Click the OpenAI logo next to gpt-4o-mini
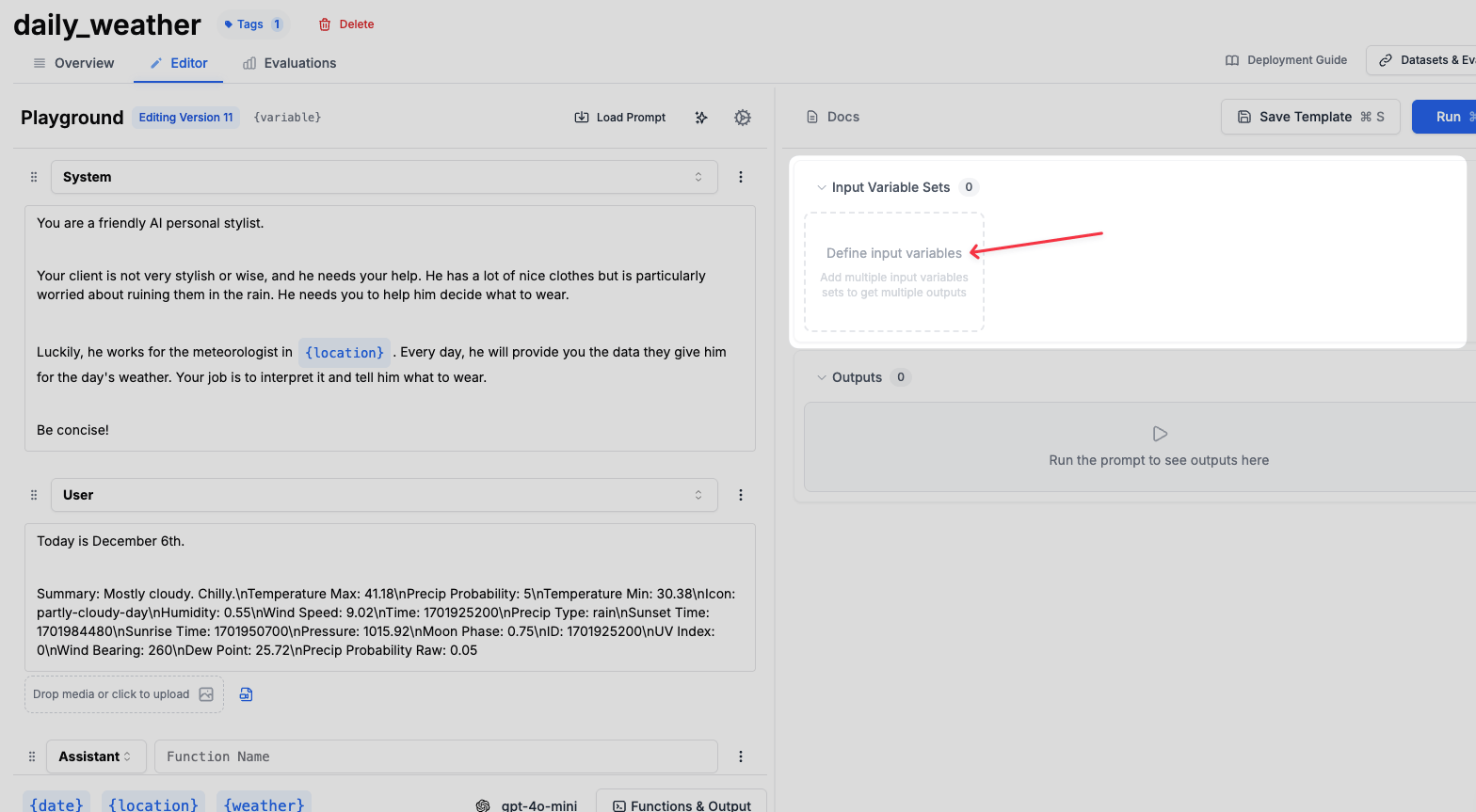This screenshot has height=812, width=1476. pyautogui.click(x=483, y=805)
